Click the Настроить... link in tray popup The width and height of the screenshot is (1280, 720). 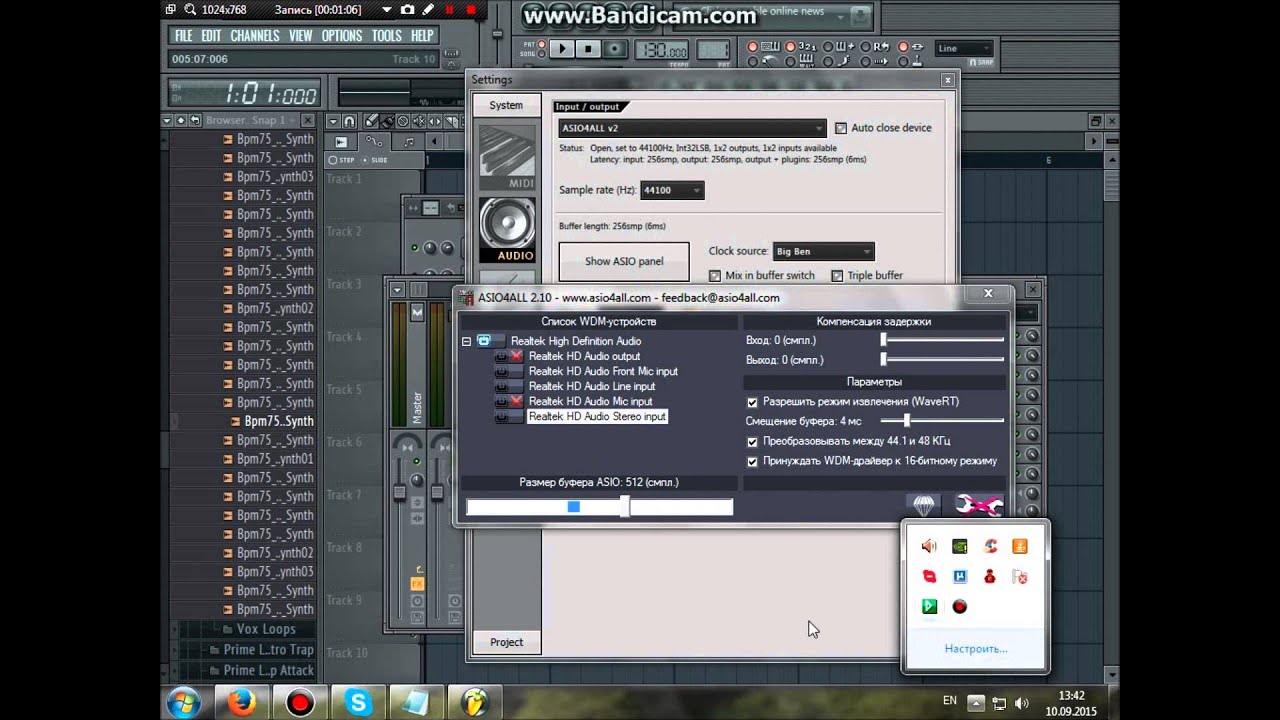[976, 649]
